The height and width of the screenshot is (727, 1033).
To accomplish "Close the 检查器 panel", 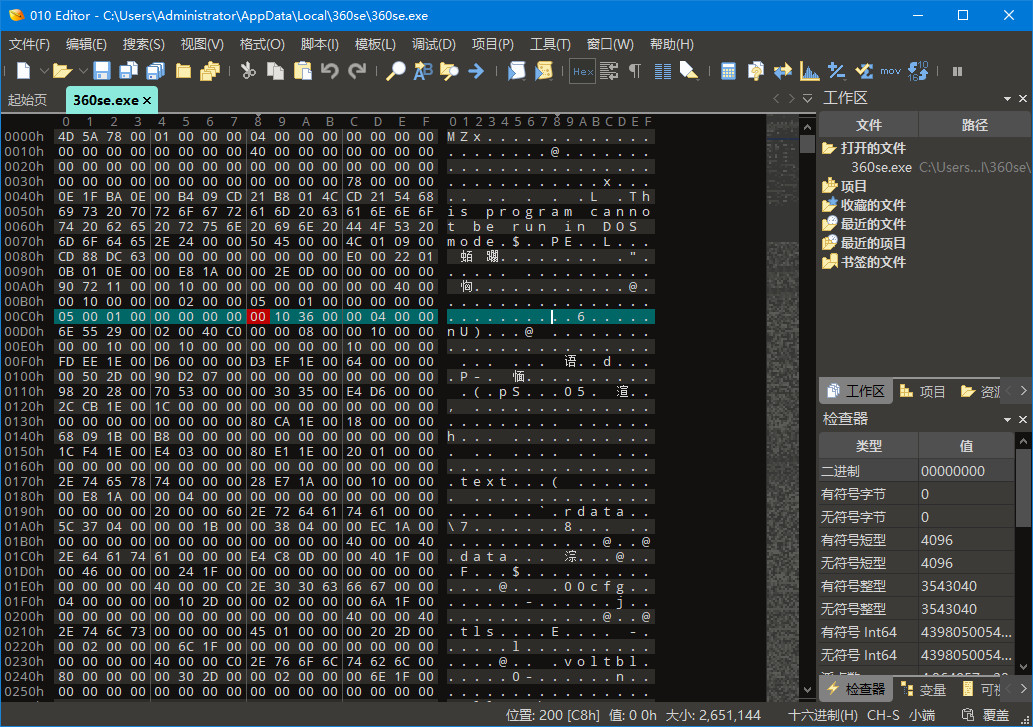I will pos(1022,419).
